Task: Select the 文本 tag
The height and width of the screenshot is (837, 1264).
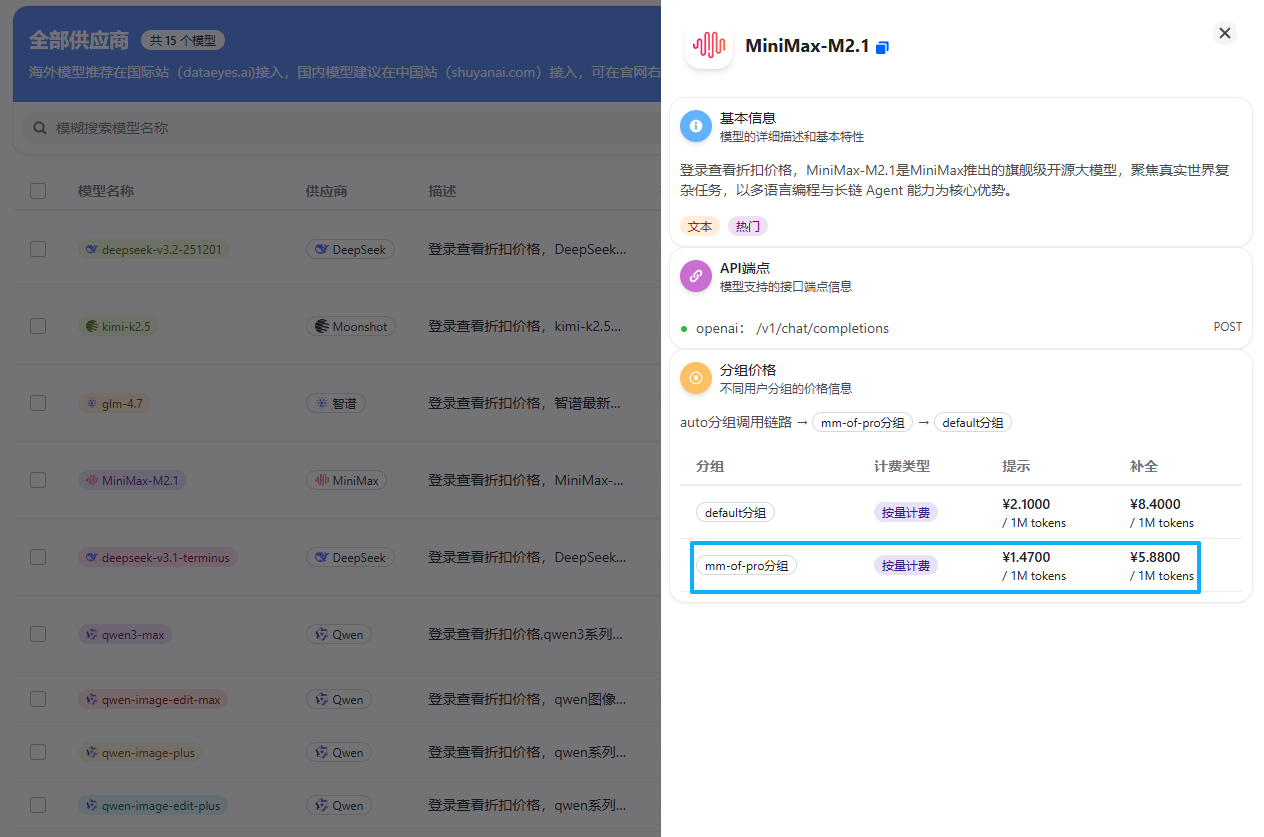Action: pos(700,226)
